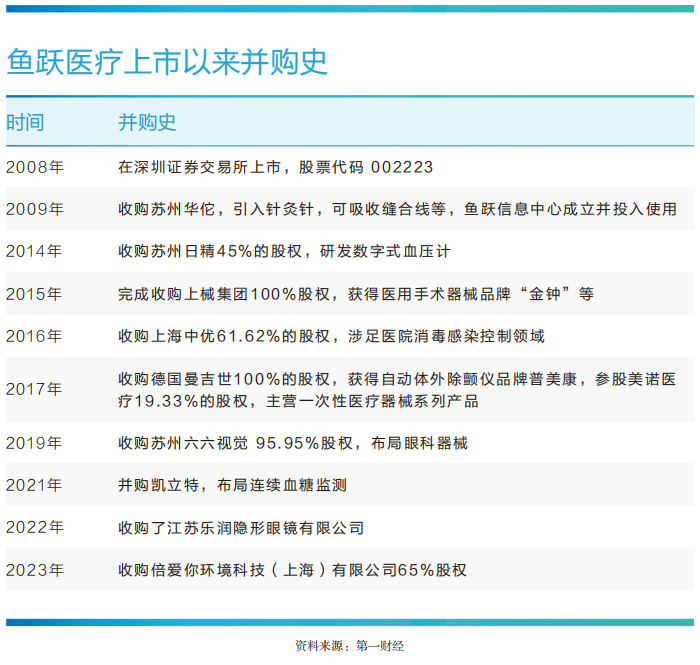Click the source note 资料来源：第一财经
The width and height of the screenshot is (700, 665).
pos(350,646)
